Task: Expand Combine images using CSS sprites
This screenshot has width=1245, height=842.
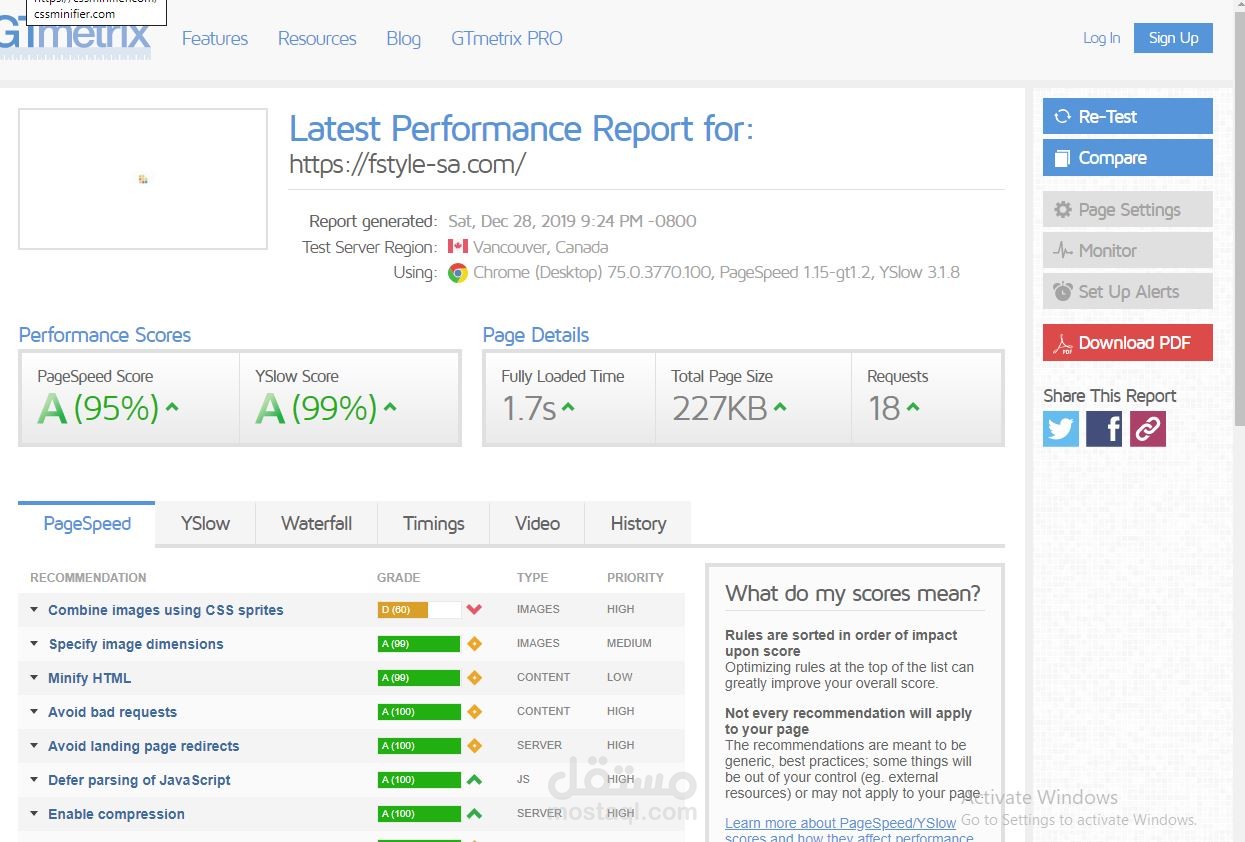Action: [165, 610]
